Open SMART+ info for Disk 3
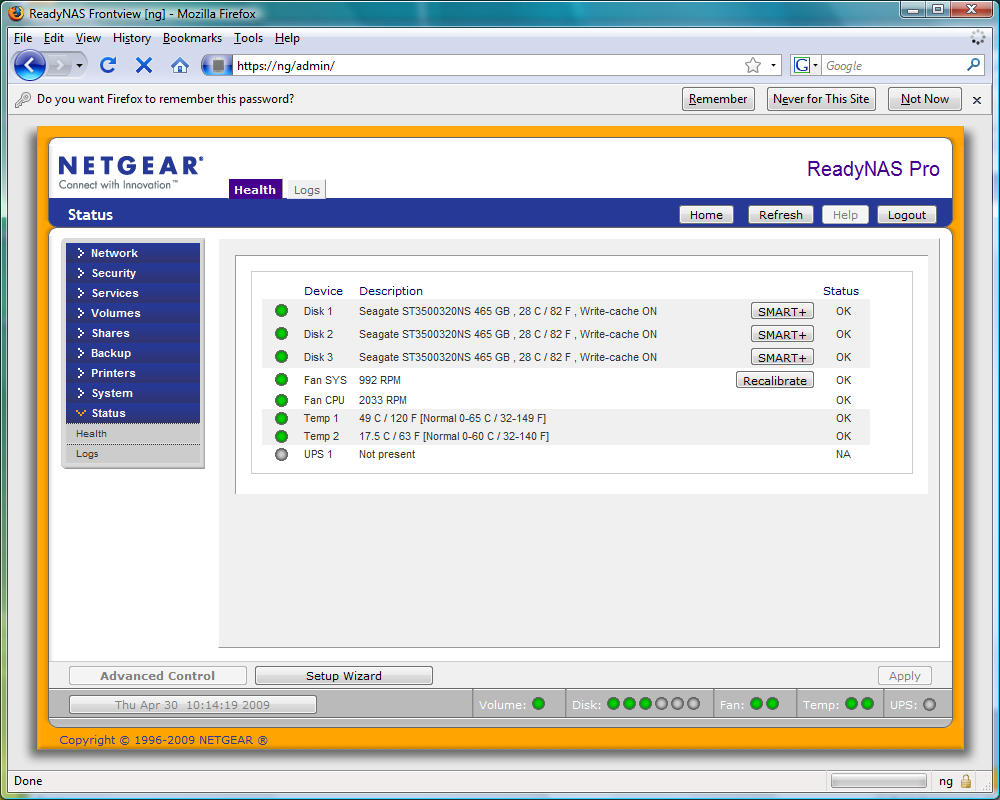The width and height of the screenshot is (1000, 800). (x=782, y=357)
